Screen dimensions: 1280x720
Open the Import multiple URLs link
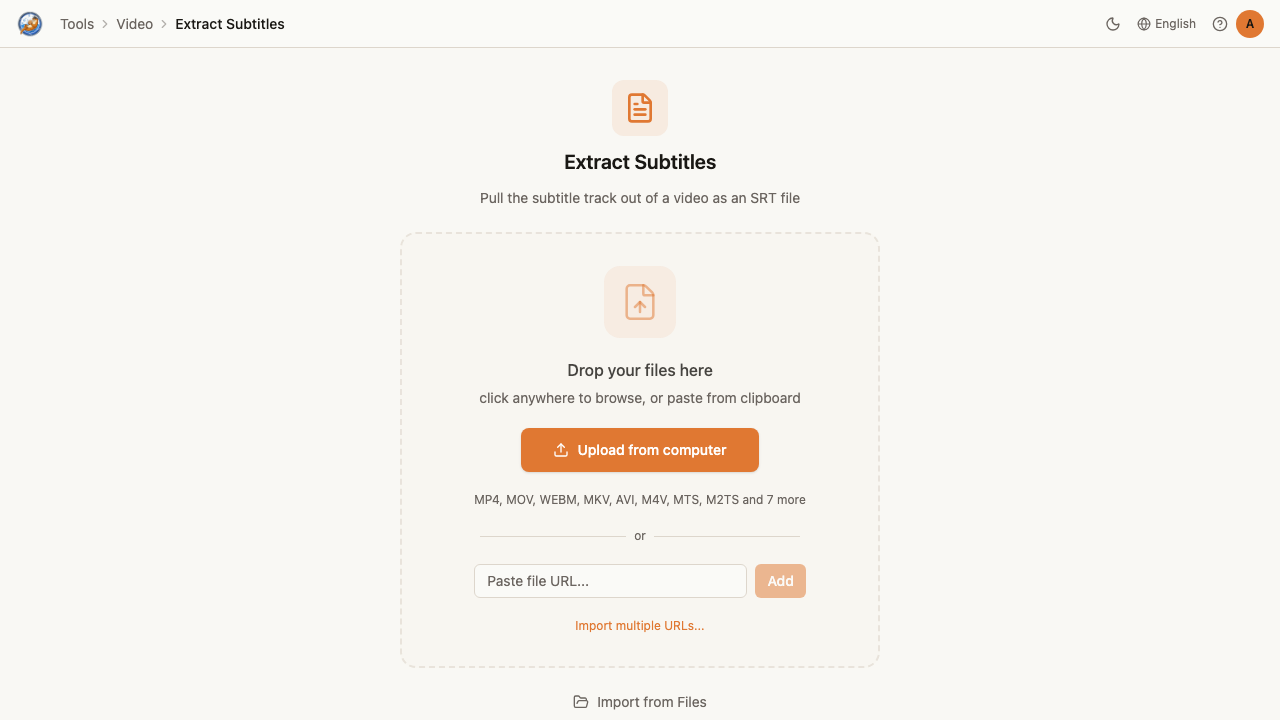pos(640,626)
